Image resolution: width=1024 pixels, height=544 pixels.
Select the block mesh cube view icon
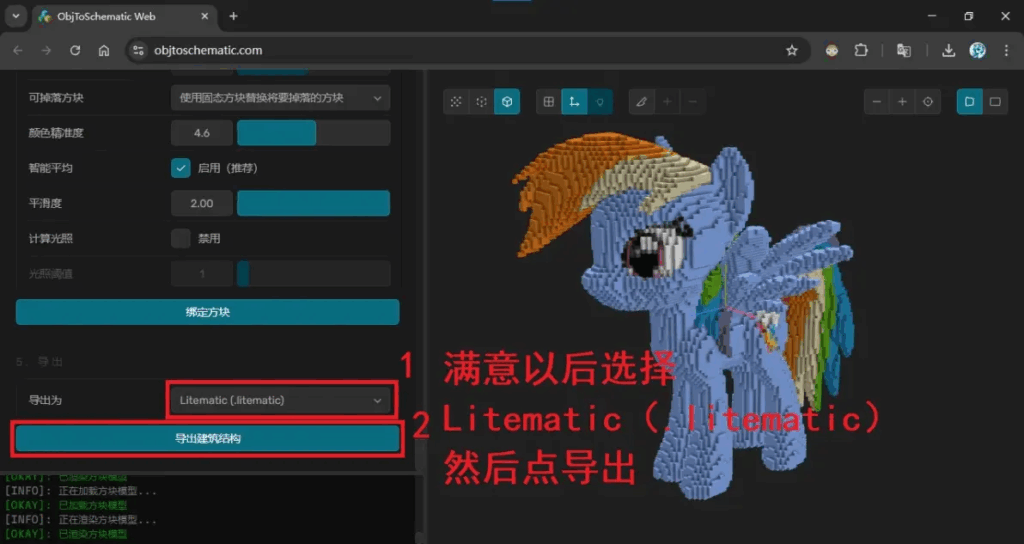click(x=507, y=102)
